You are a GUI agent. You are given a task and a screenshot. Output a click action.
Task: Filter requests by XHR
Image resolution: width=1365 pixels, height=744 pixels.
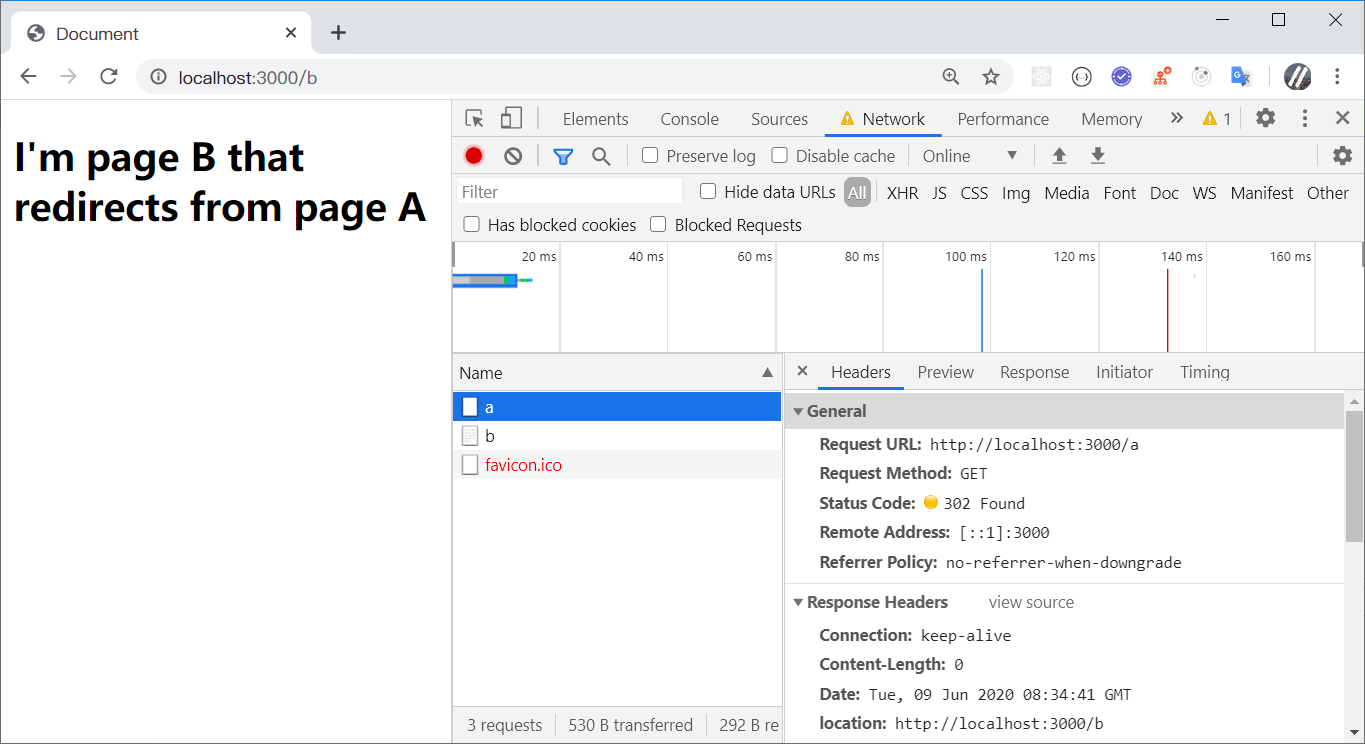902,193
